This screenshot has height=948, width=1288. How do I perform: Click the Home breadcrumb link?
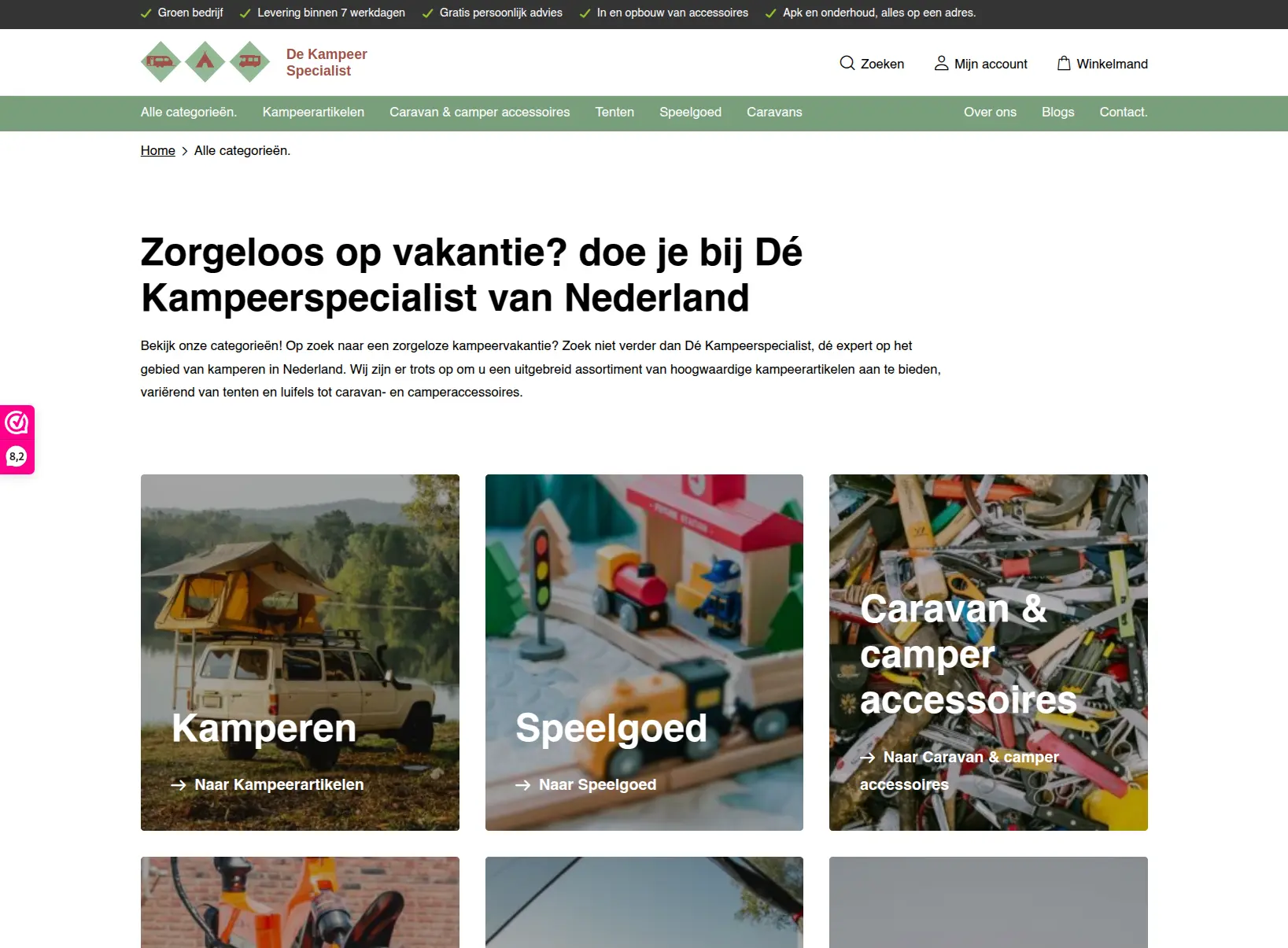click(158, 150)
